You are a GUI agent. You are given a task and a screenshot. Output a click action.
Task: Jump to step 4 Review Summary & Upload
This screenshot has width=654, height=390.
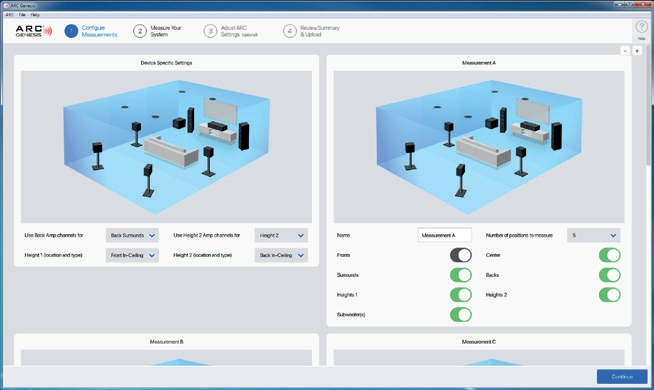(312, 31)
